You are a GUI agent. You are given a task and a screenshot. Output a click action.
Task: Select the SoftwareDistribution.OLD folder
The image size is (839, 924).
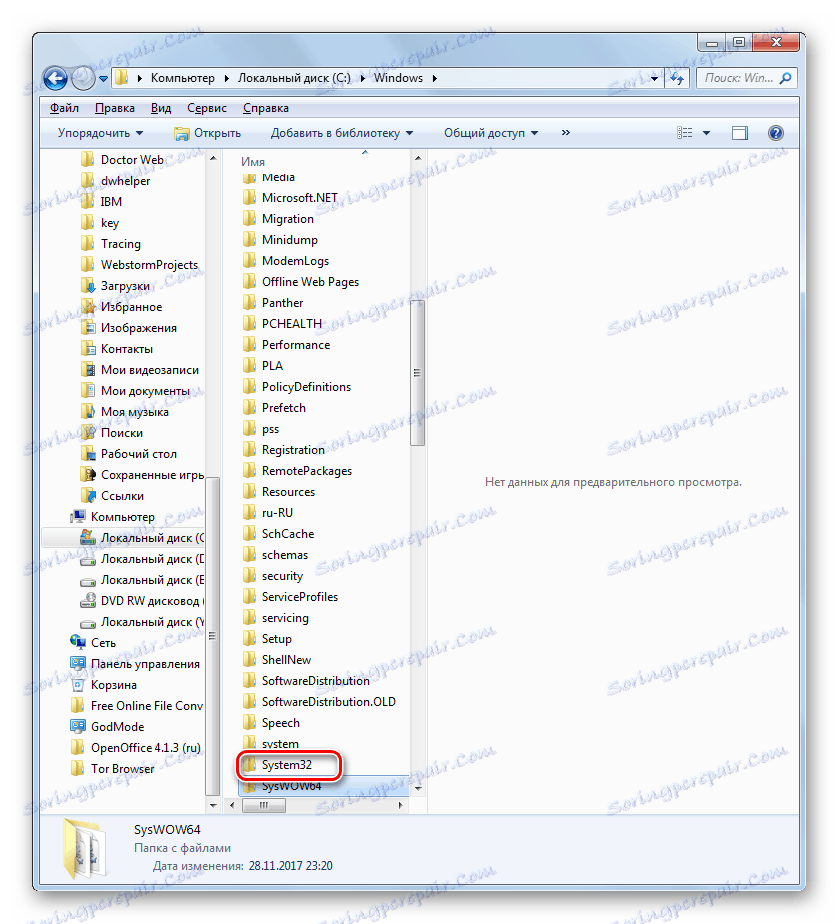pos(319,702)
